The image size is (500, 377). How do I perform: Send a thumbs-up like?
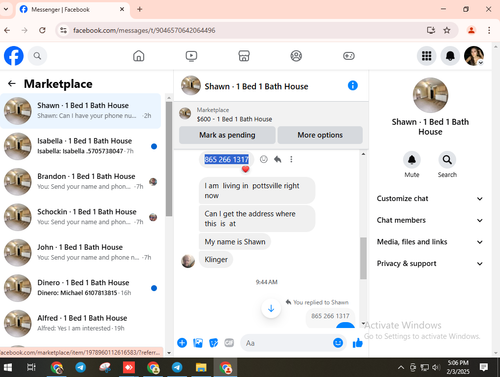(358, 343)
